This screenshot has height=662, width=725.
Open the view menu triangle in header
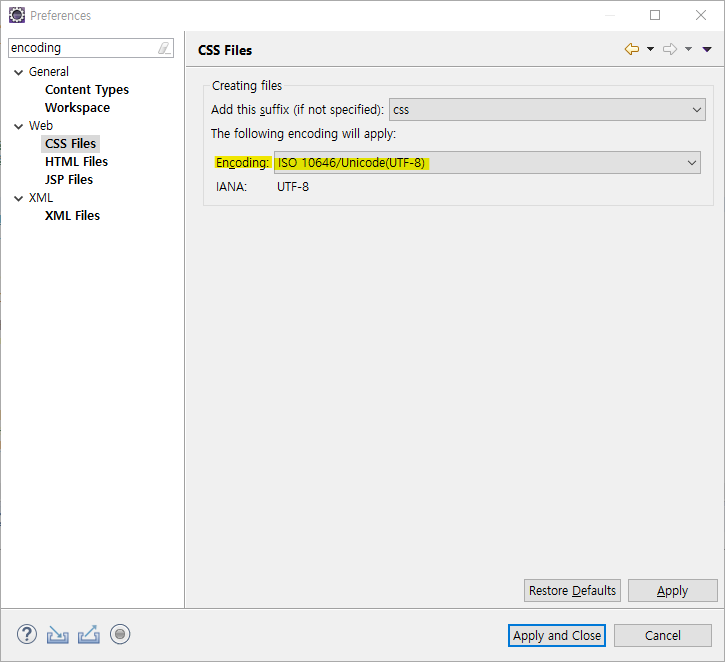707,49
